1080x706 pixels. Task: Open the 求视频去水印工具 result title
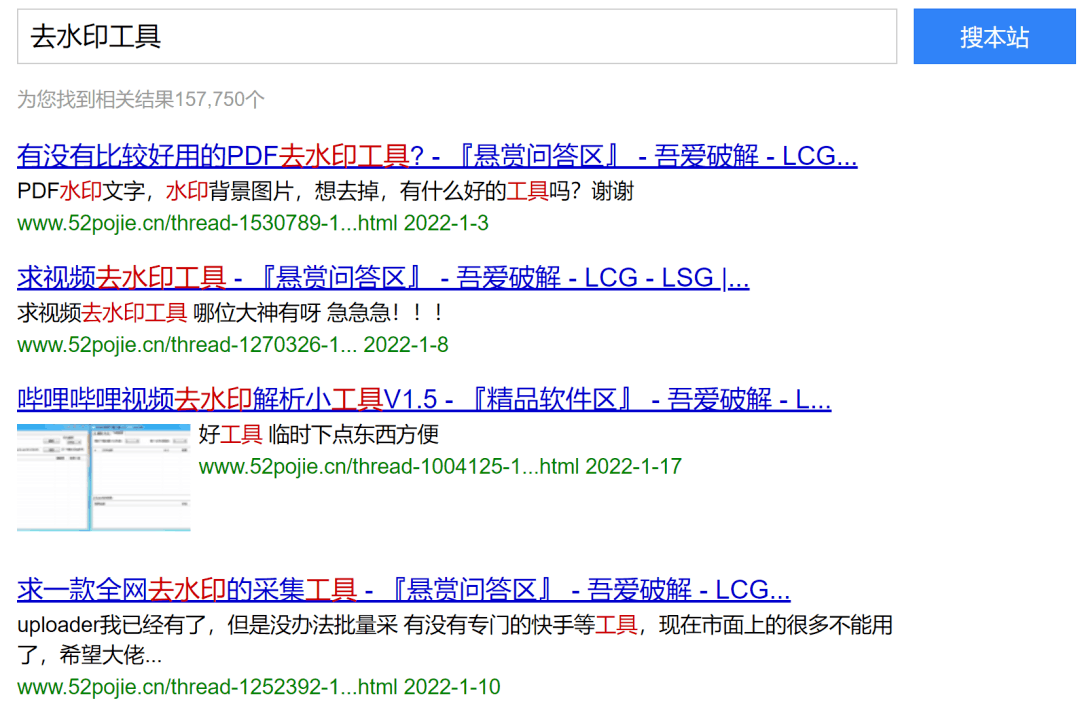(x=383, y=278)
